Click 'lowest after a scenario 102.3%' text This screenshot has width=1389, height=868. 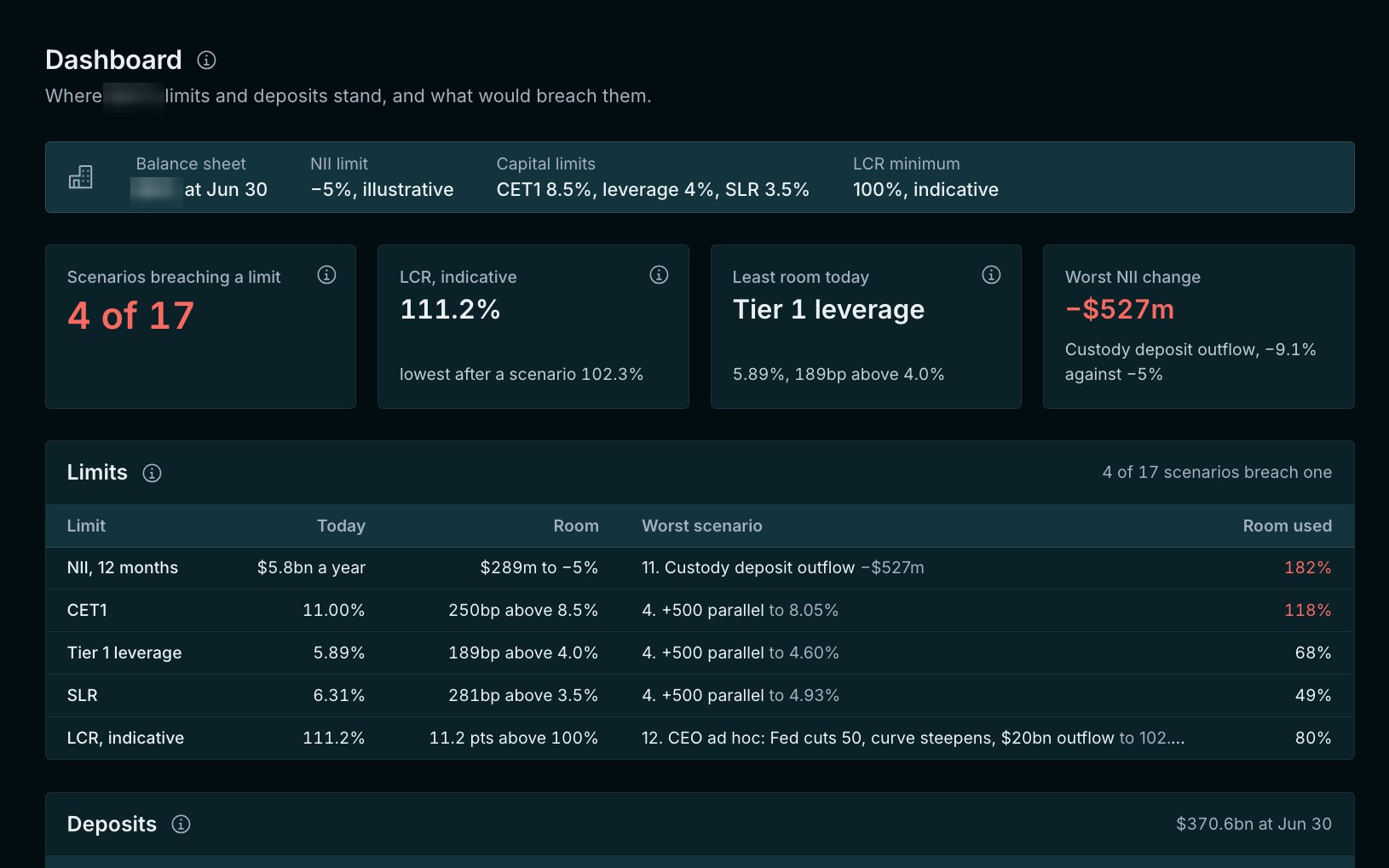click(x=522, y=374)
